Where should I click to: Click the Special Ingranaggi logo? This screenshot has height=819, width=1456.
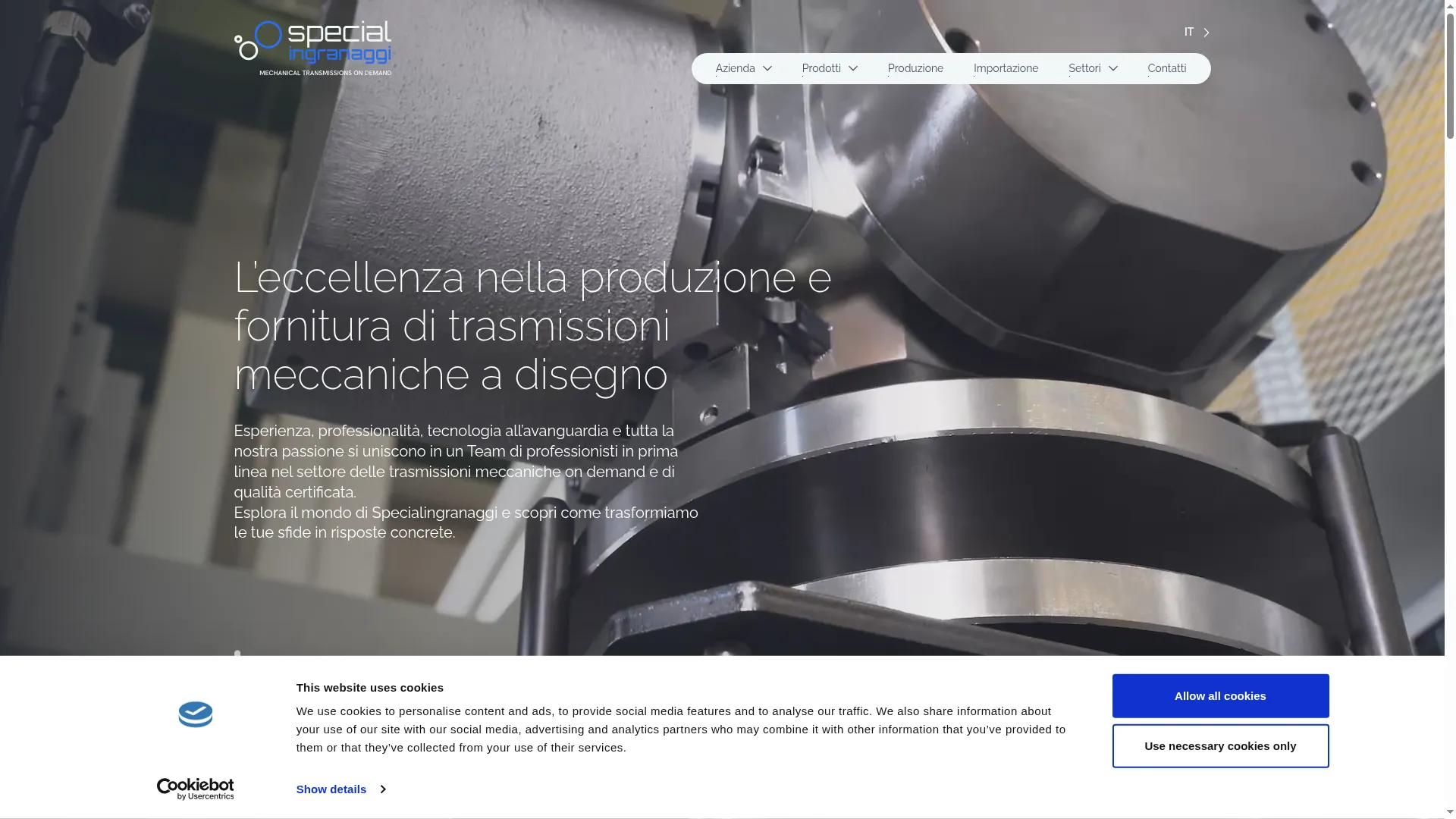(x=312, y=48)
